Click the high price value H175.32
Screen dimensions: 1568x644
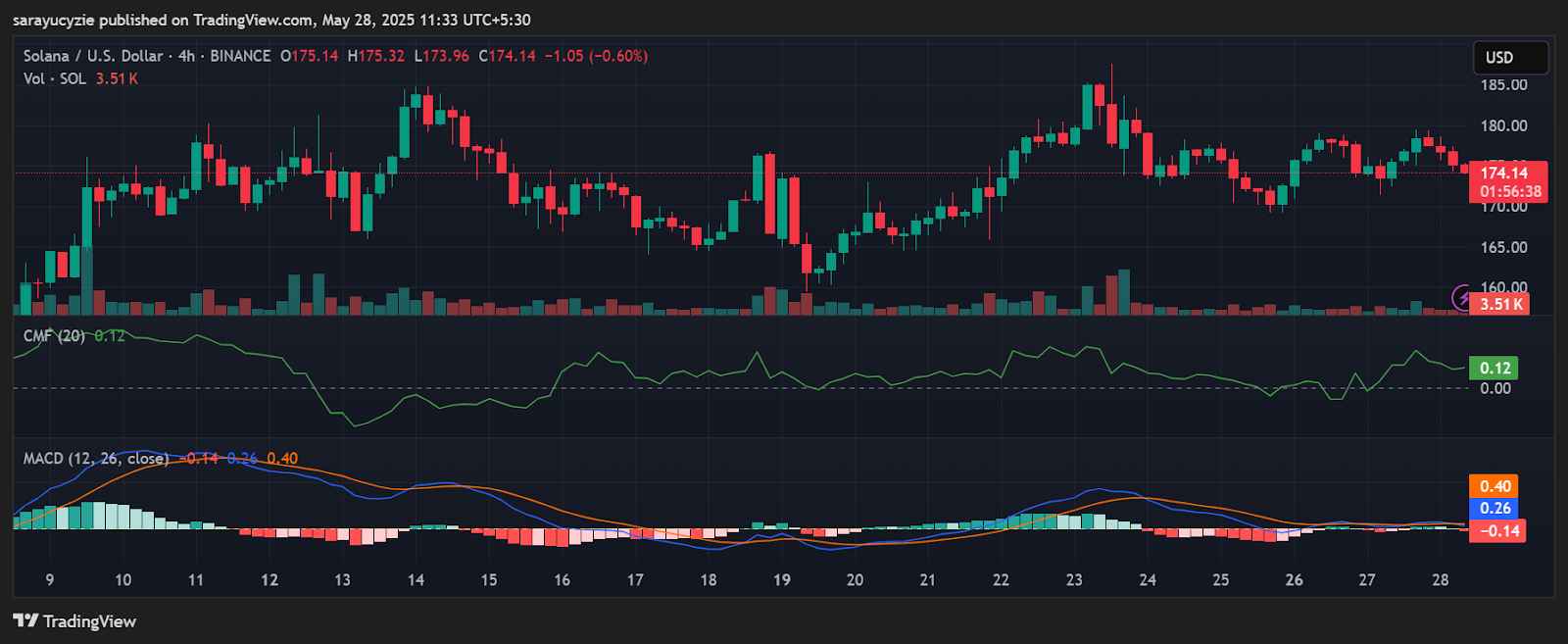coord(376,56)
